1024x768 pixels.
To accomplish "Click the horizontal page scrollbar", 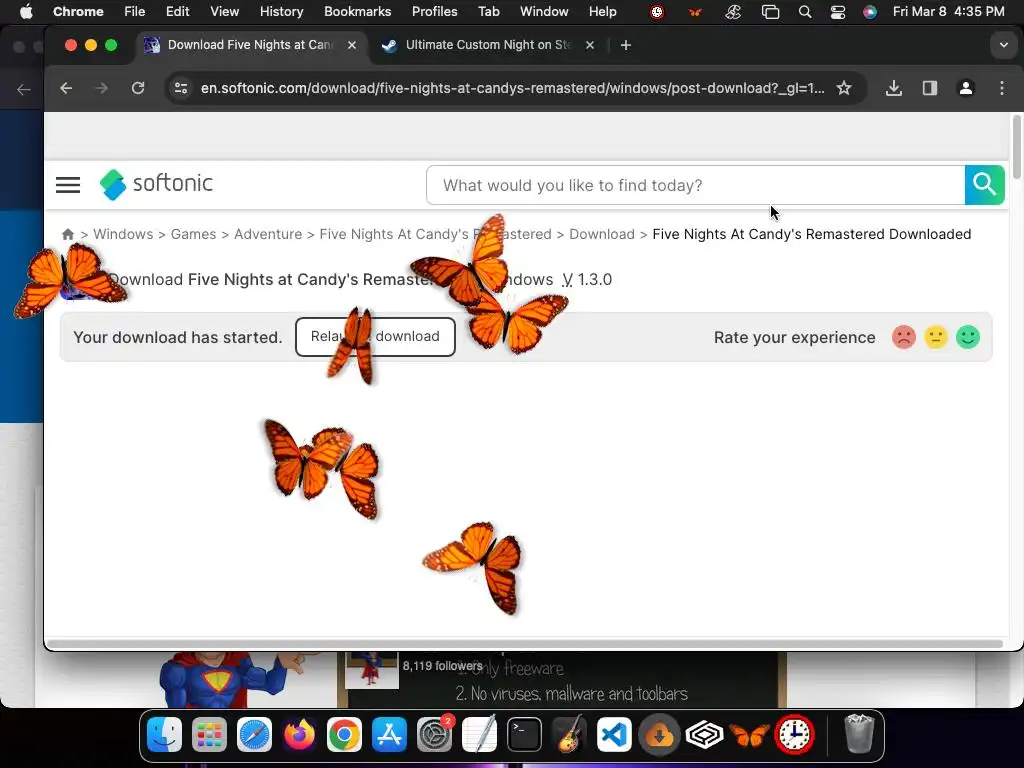I will tap(524, 644).
